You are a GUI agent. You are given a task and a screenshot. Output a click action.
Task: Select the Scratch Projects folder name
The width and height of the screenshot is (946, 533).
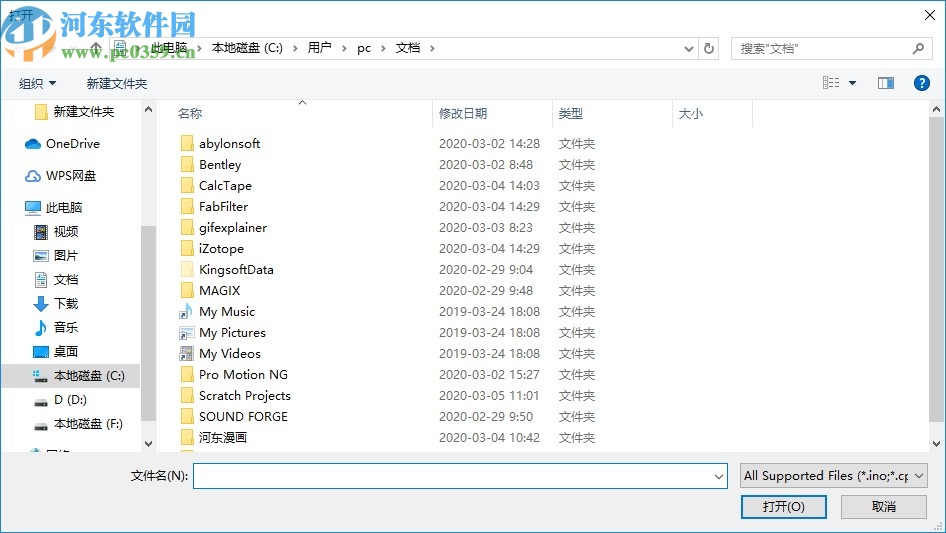[245, 396]
